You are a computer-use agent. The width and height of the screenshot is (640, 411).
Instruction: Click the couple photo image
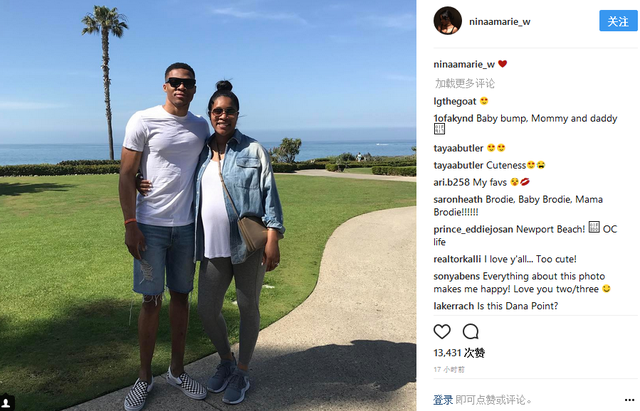tap(208, 205)
